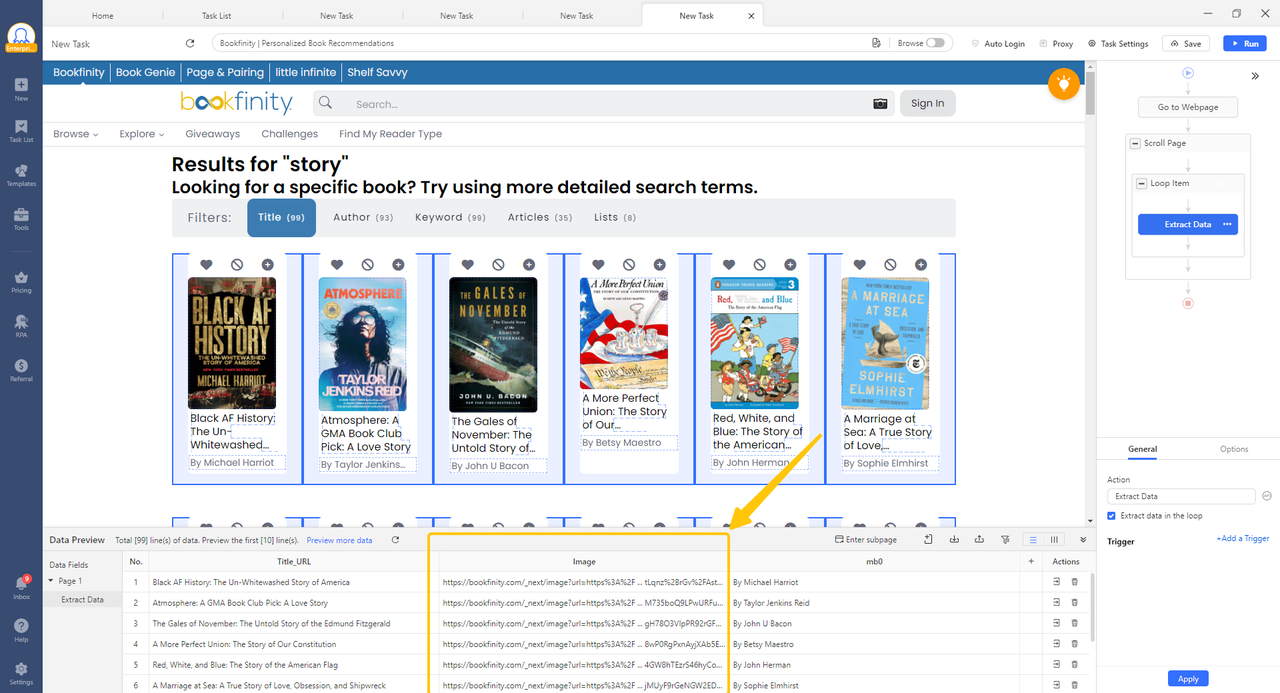Select the General tab in right panel
Viewport: 1280px width, 693px height.
pyautogui.click(x=1142, y=449)
